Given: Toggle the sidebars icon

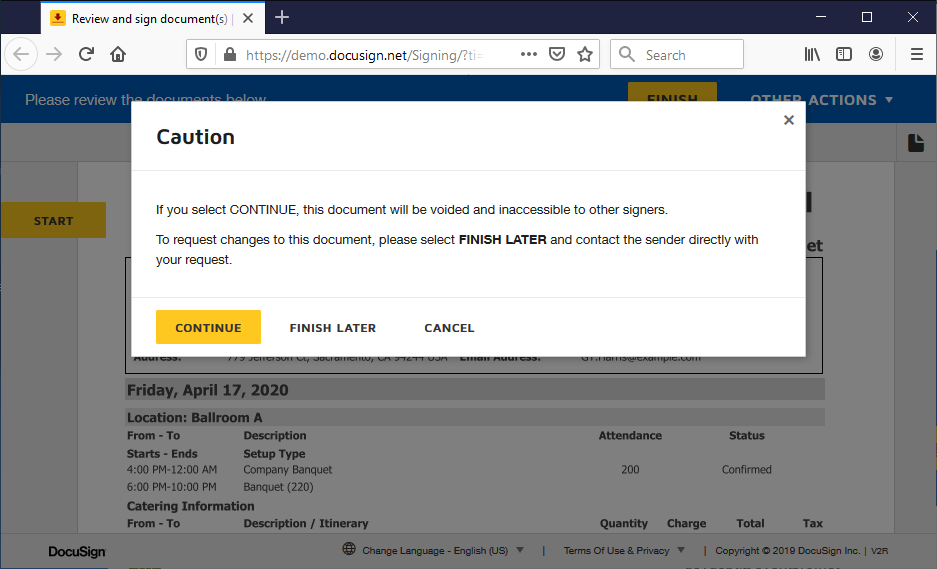Looking at the screenshot, I should (x=844, y=54).
